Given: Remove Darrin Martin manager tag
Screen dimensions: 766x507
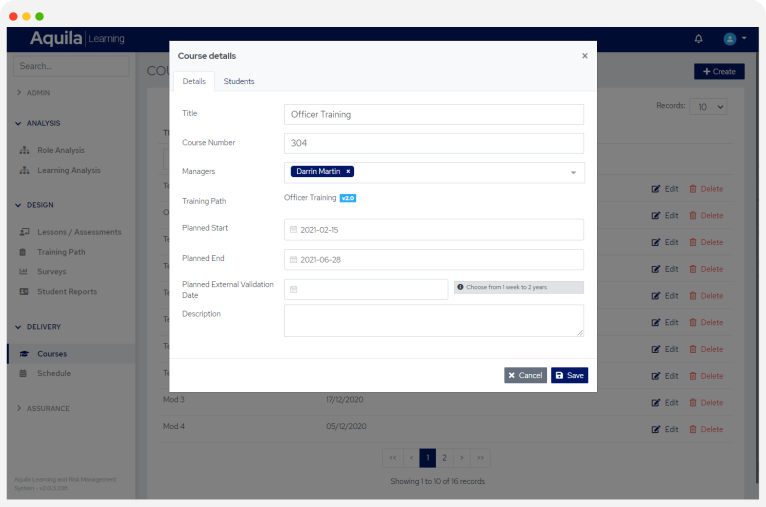Looking at the screenshot, I should pyautogui.click(x=348, y=172).
